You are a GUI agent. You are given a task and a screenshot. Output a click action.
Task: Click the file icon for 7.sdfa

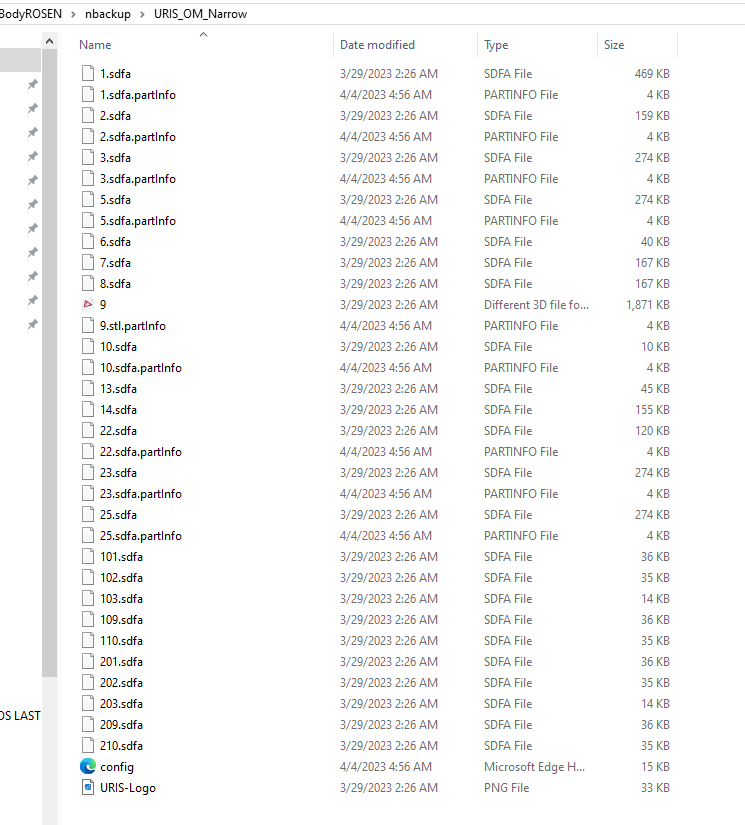(x=88, y=263)
